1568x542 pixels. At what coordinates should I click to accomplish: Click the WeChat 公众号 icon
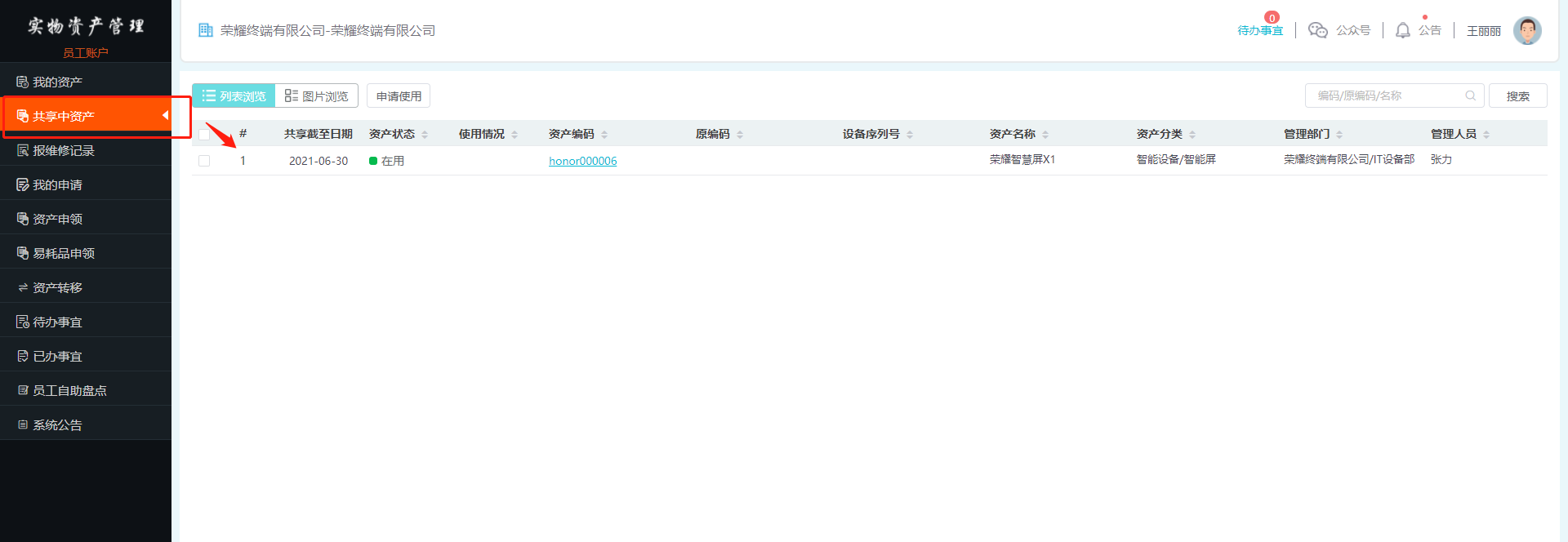1317,30
